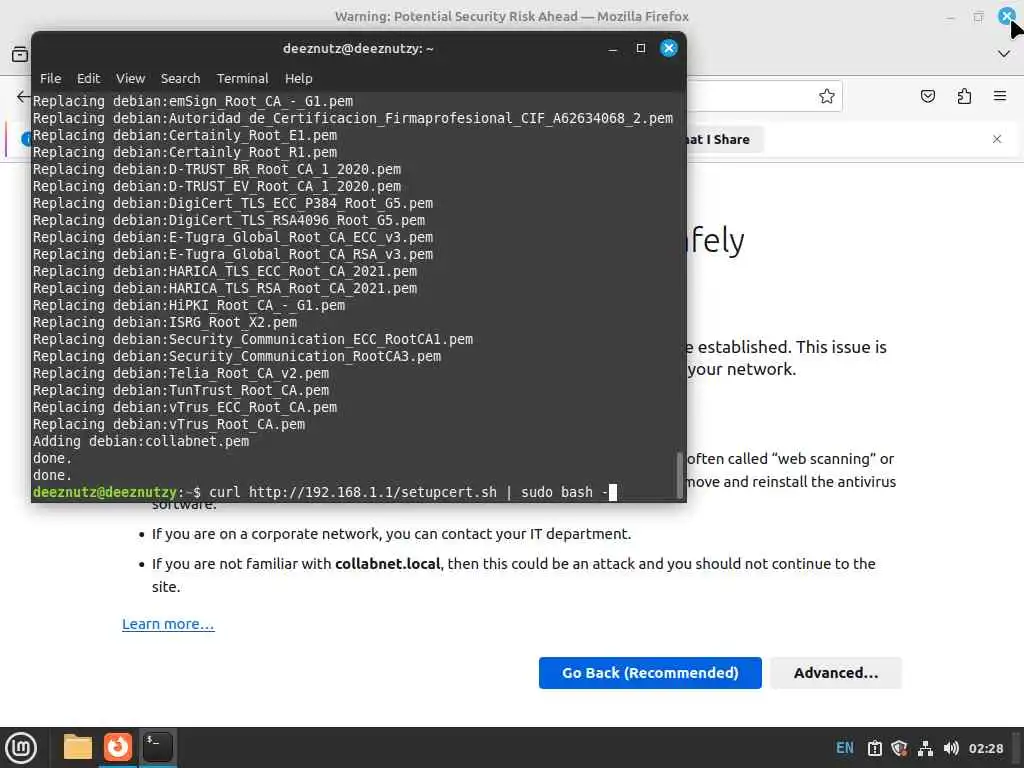Expand the Firefox list all tabs chevron
1024x768 pixels.
pos(1004,54)
